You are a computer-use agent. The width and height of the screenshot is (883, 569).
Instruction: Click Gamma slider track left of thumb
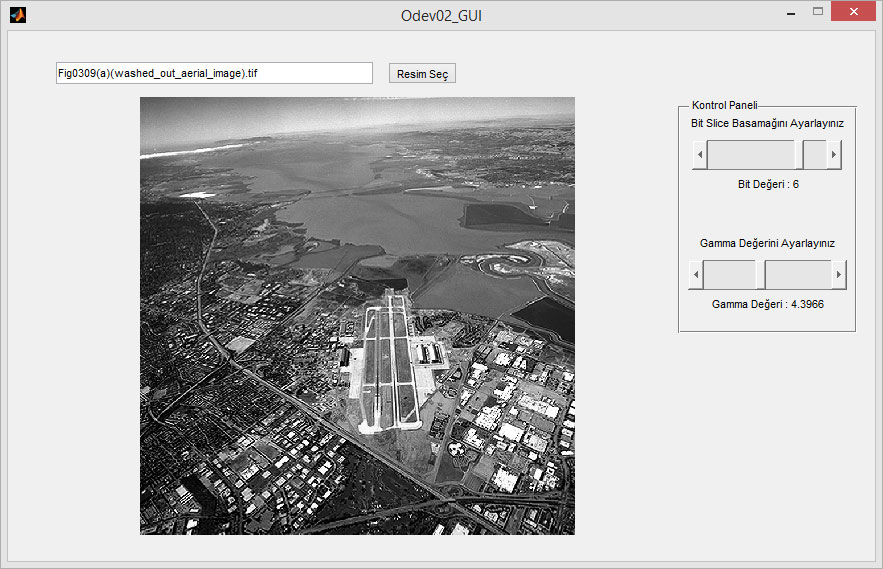729,275
